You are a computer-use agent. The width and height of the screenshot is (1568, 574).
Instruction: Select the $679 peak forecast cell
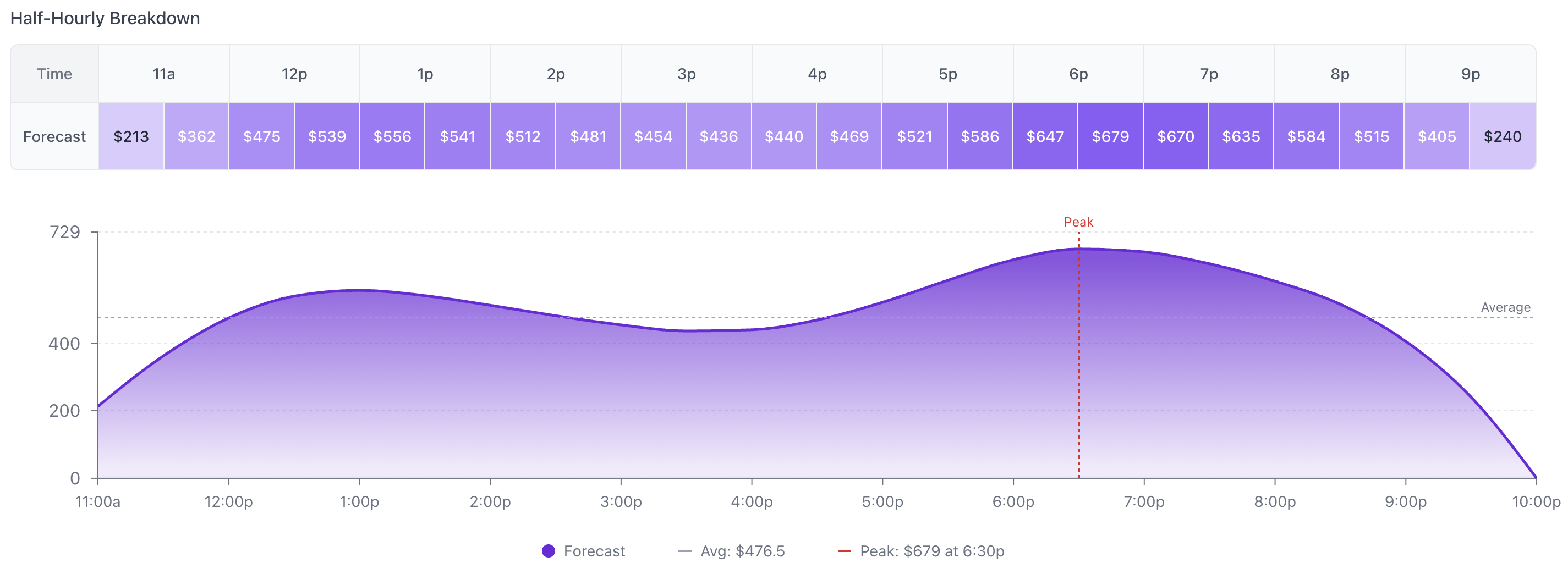tap(1110, 136)
